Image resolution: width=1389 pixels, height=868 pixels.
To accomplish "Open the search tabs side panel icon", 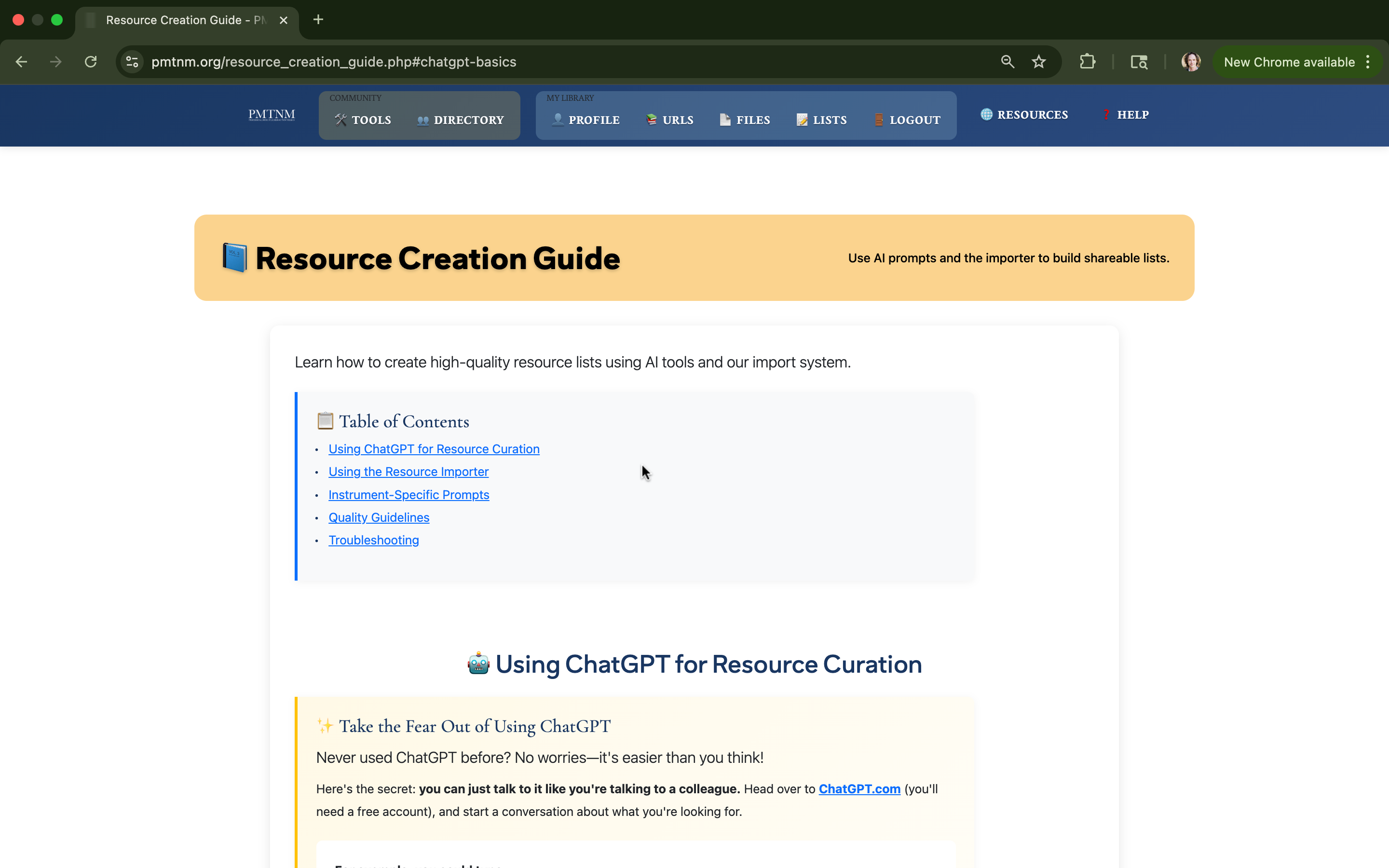I will (1139, 62).
